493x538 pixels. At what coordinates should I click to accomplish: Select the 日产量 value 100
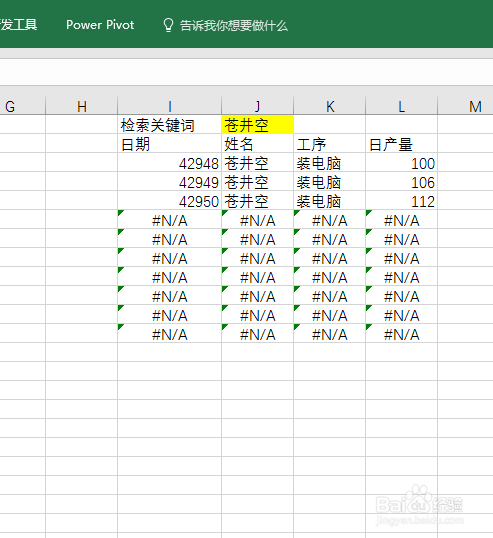(x=401, y=163)
